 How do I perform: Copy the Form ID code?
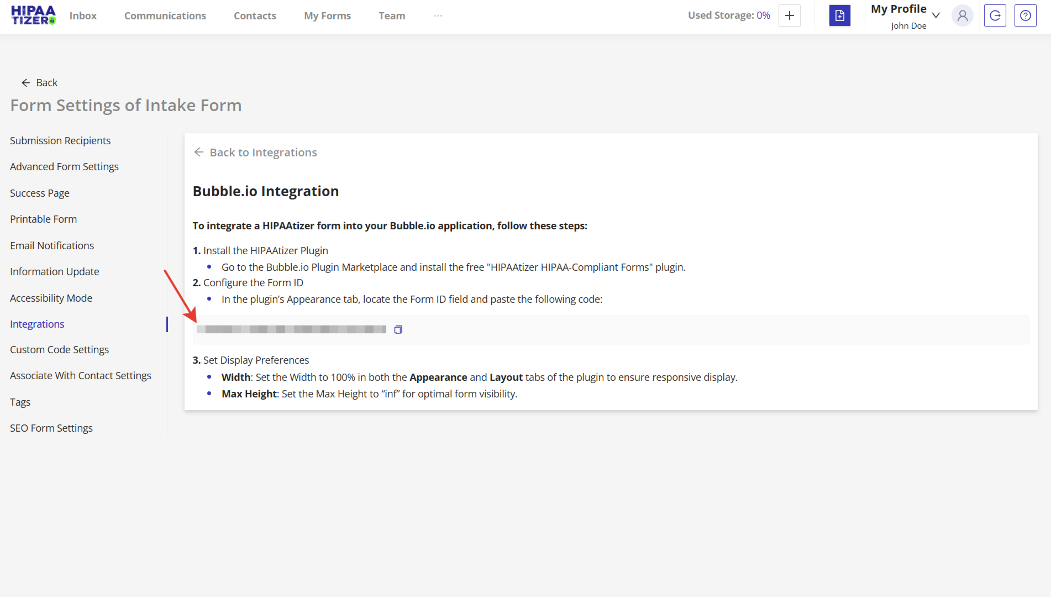(x=397, y=328)
